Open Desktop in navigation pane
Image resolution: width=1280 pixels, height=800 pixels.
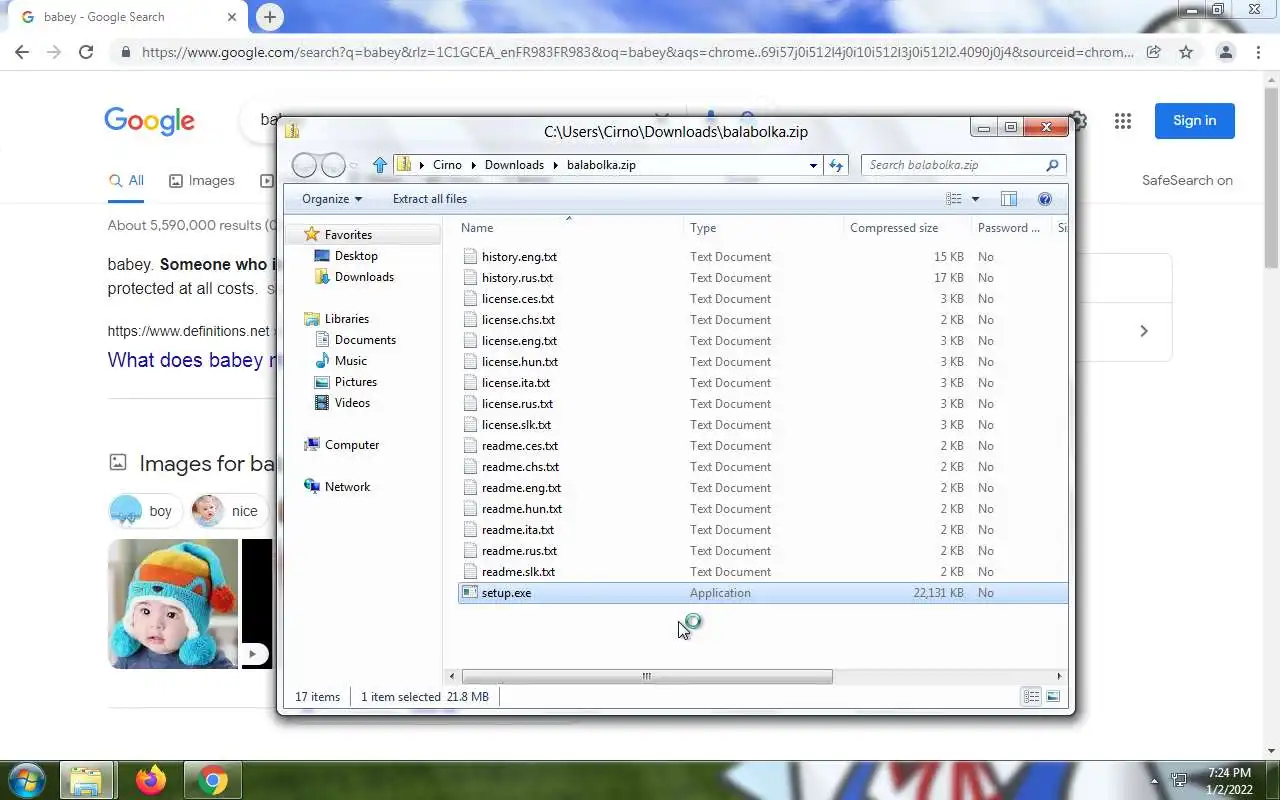356,256
